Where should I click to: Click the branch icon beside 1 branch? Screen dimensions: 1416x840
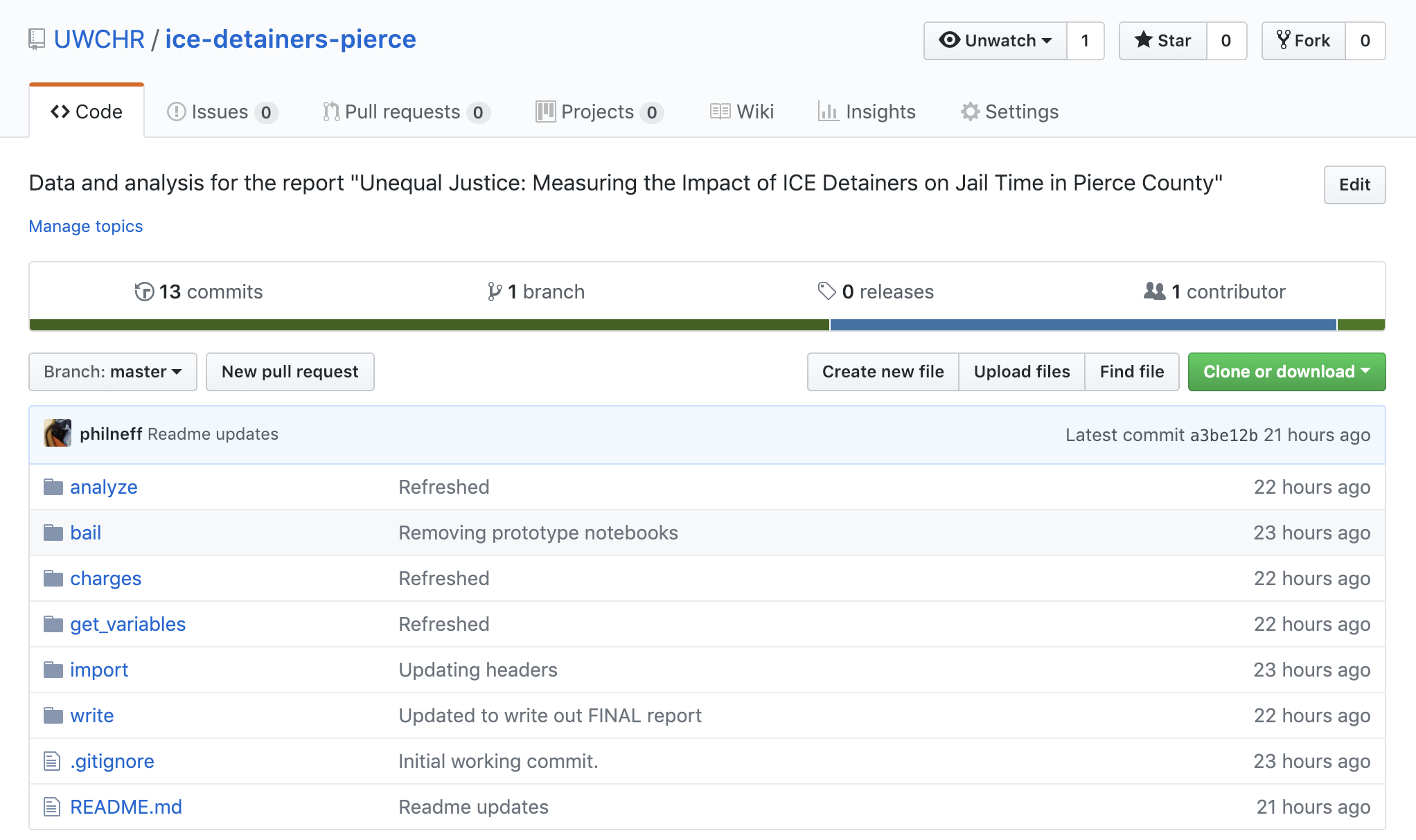tap(495, 292)
